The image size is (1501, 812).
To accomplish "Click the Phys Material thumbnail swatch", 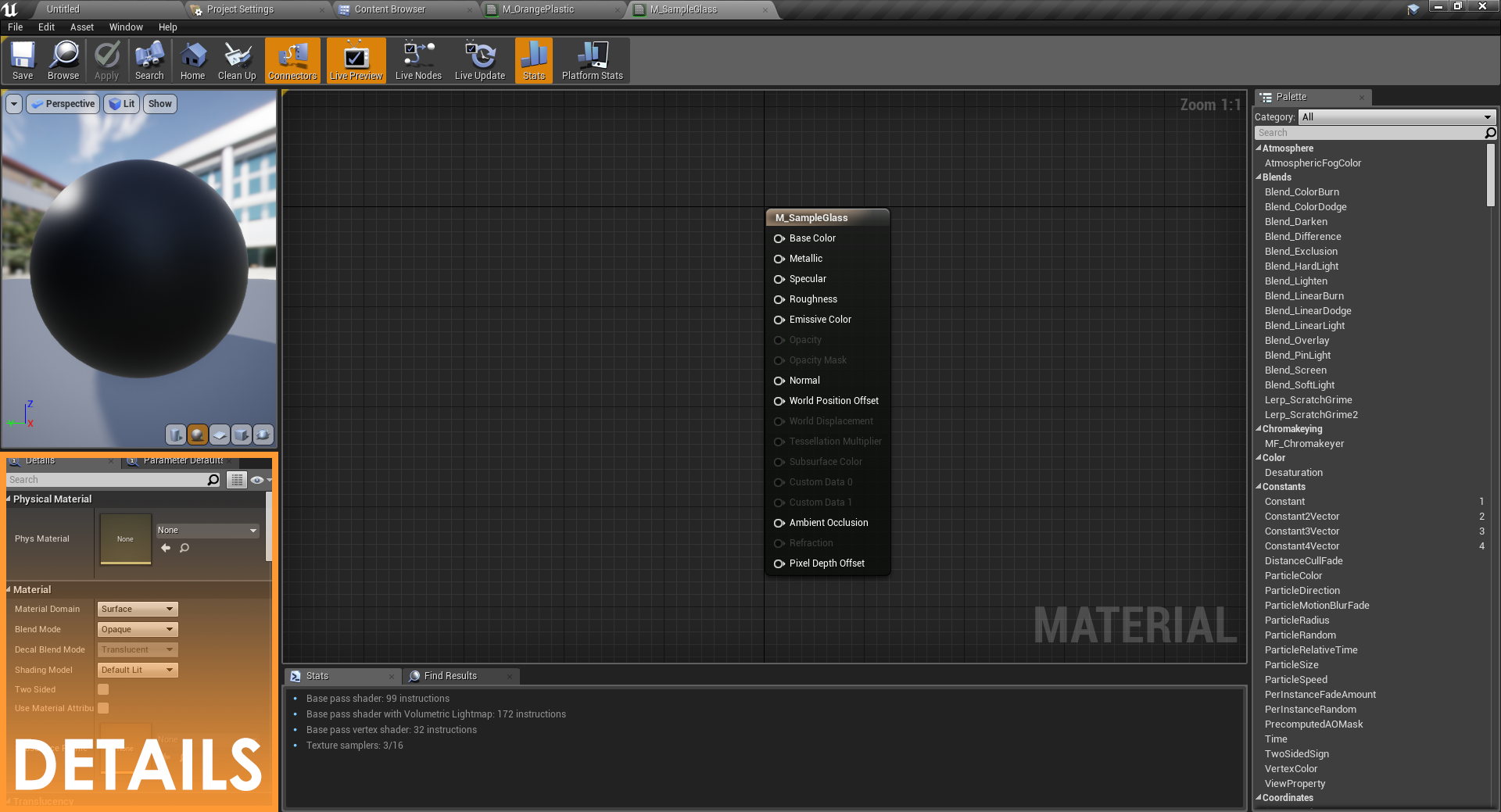I will coord(125,538).
